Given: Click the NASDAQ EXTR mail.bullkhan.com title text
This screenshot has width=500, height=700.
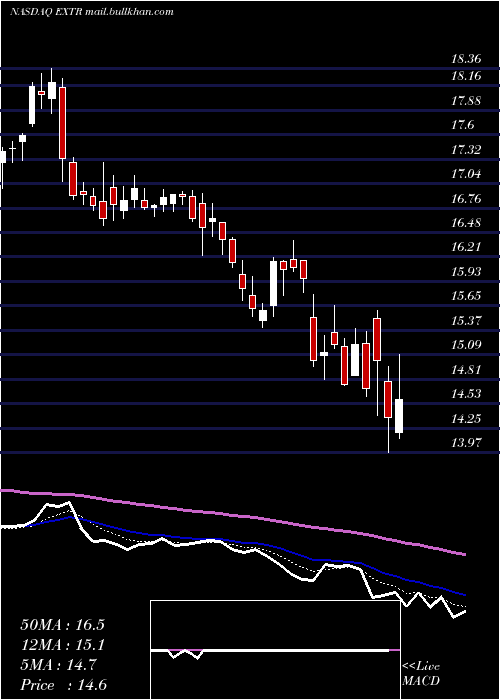Looking at the screenshot, I should point(92,12).
